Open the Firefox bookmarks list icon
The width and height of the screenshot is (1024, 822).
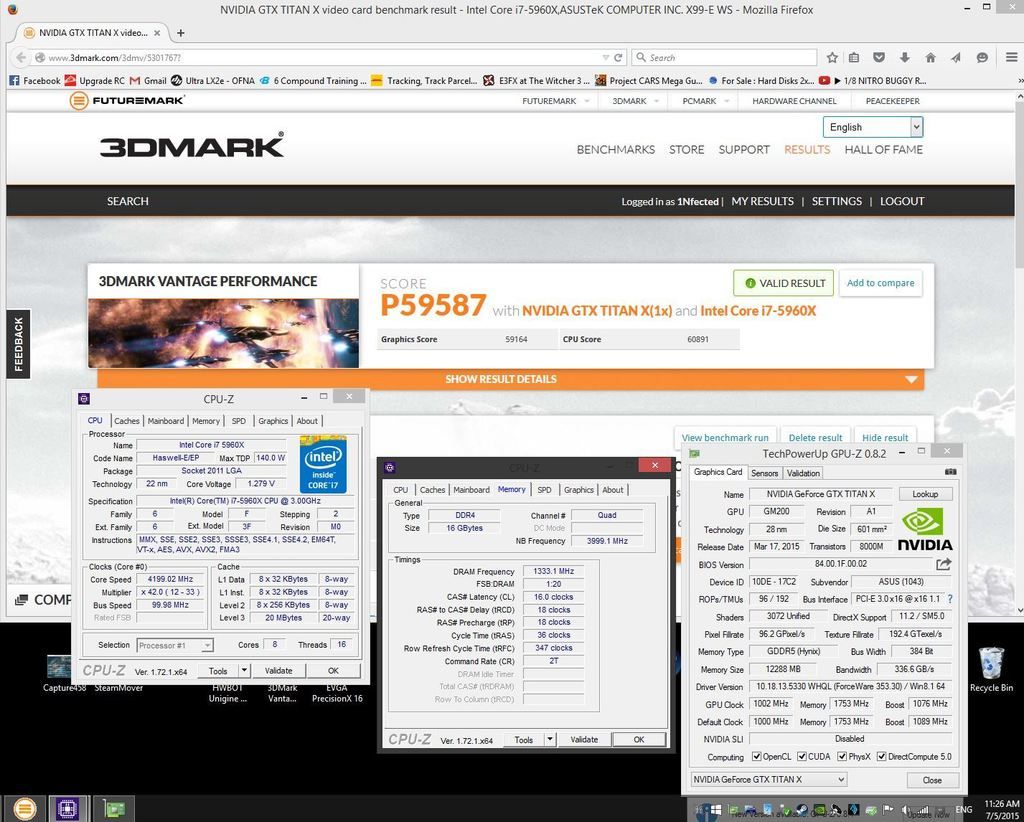click(854, 57)
